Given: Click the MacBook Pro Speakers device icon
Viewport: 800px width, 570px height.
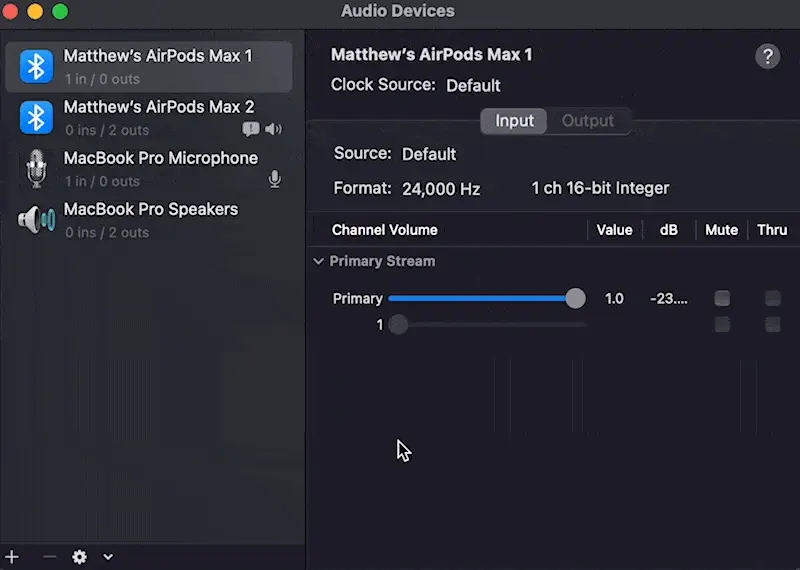Looking at the screenshot, I should (36, 220).
